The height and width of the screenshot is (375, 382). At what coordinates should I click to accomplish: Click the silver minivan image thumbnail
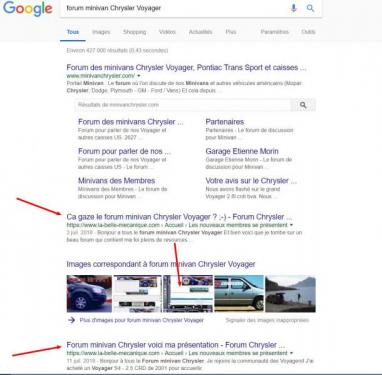(239, 294)
